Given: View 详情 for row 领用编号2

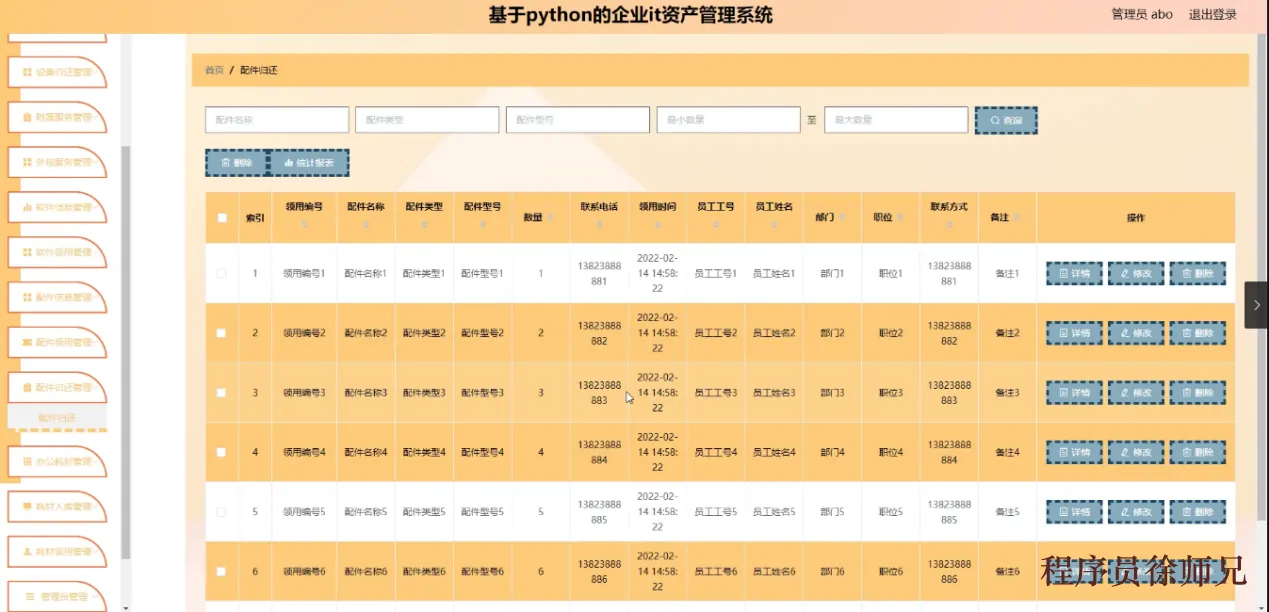Looking at the screenshot, I should click(1074, 333).
